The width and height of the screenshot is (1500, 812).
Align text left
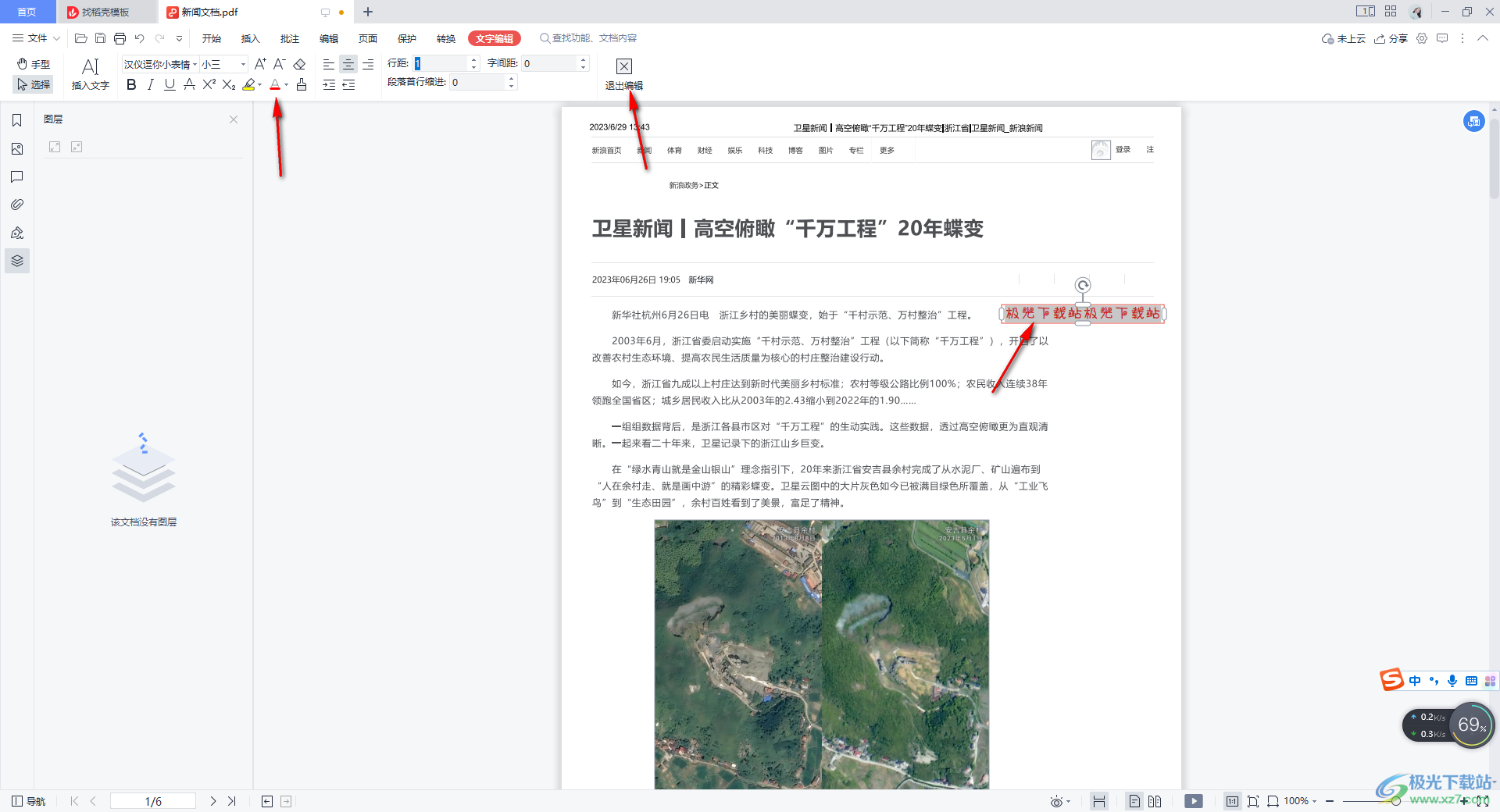(x=329, y=64)
